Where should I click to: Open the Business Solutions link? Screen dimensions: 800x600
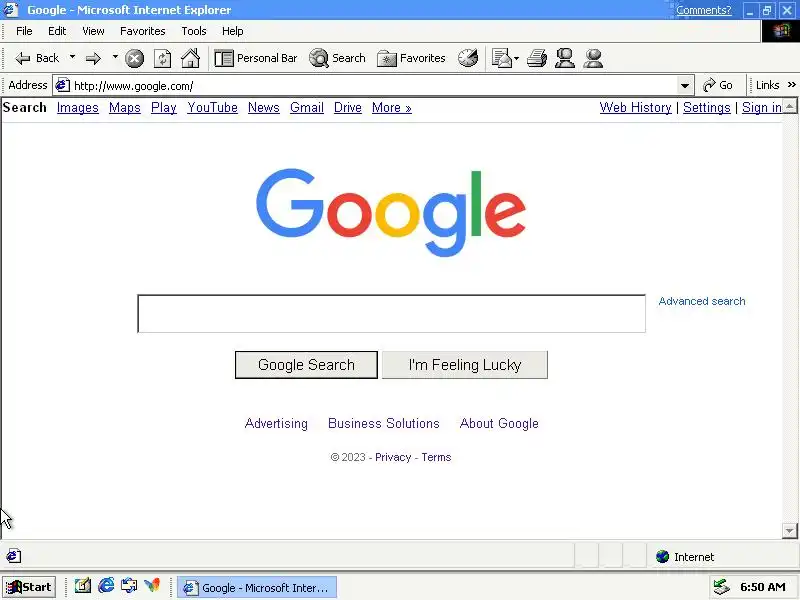[384, 423]
